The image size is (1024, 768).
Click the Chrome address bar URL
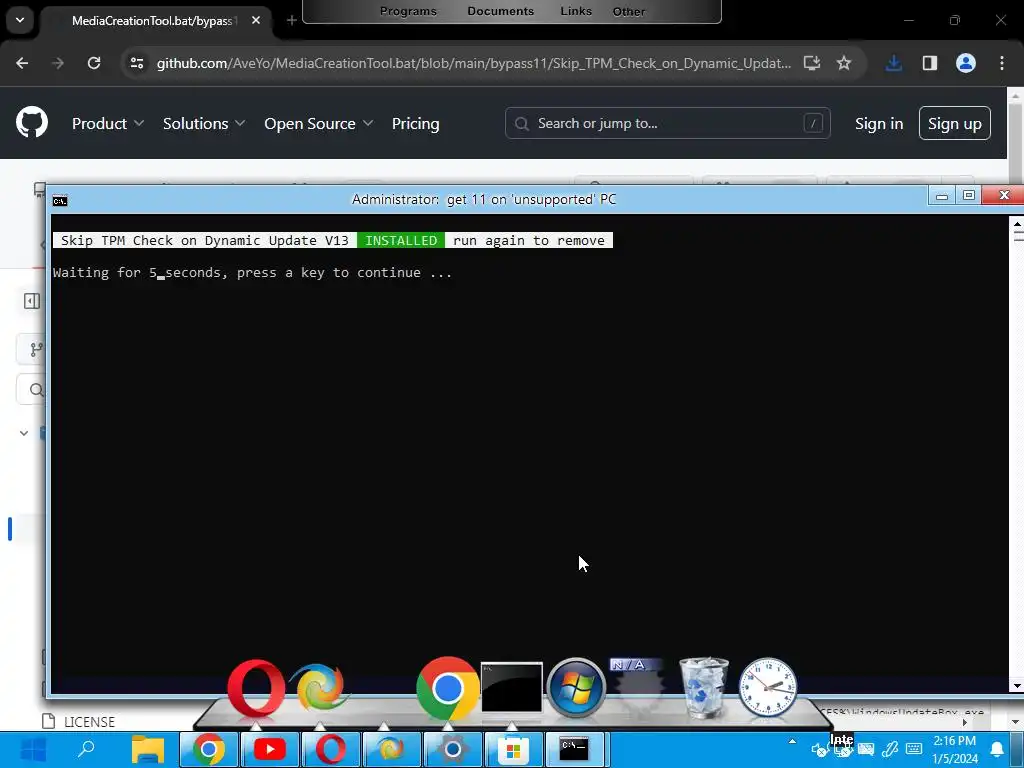[473, 63]
